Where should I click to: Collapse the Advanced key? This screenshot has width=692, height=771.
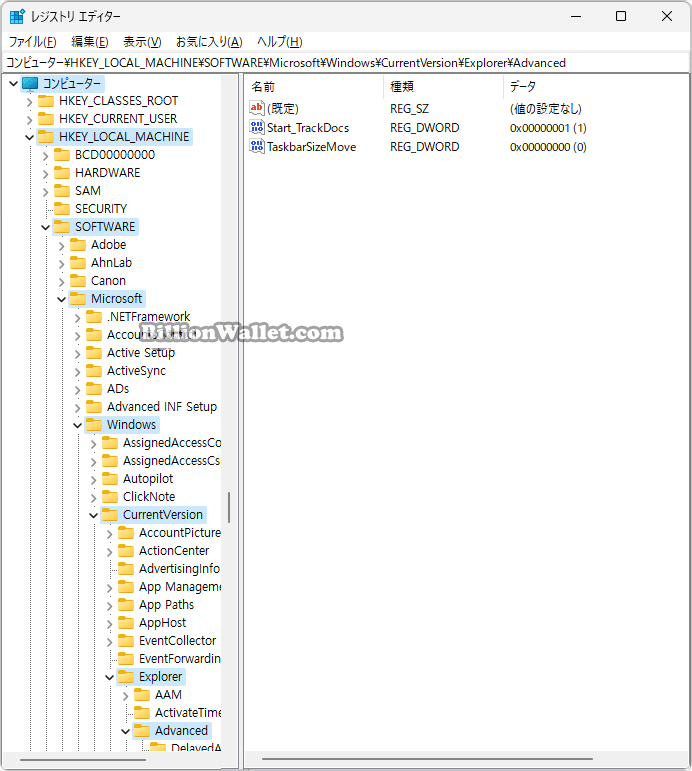pyautogui.click(x=125, y=732)
